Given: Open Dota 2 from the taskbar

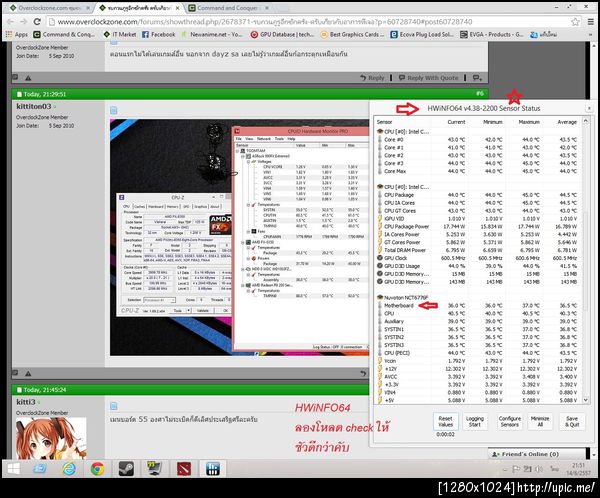Looking at the screenshot, I should tap(184, 469).
